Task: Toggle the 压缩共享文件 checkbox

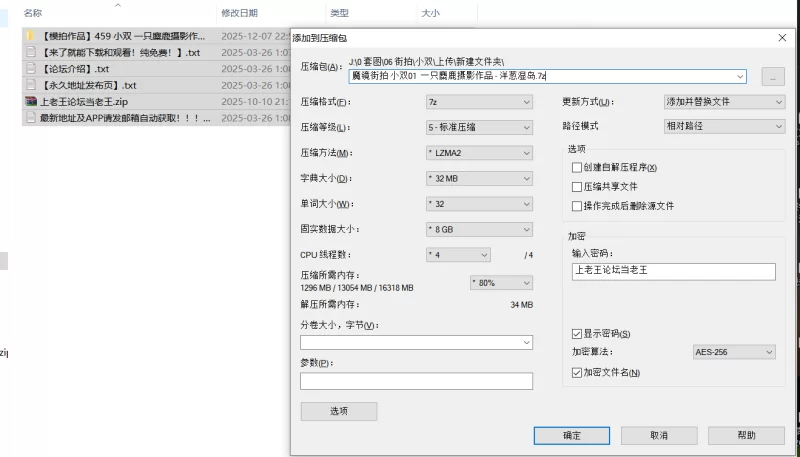Action: 577,187
